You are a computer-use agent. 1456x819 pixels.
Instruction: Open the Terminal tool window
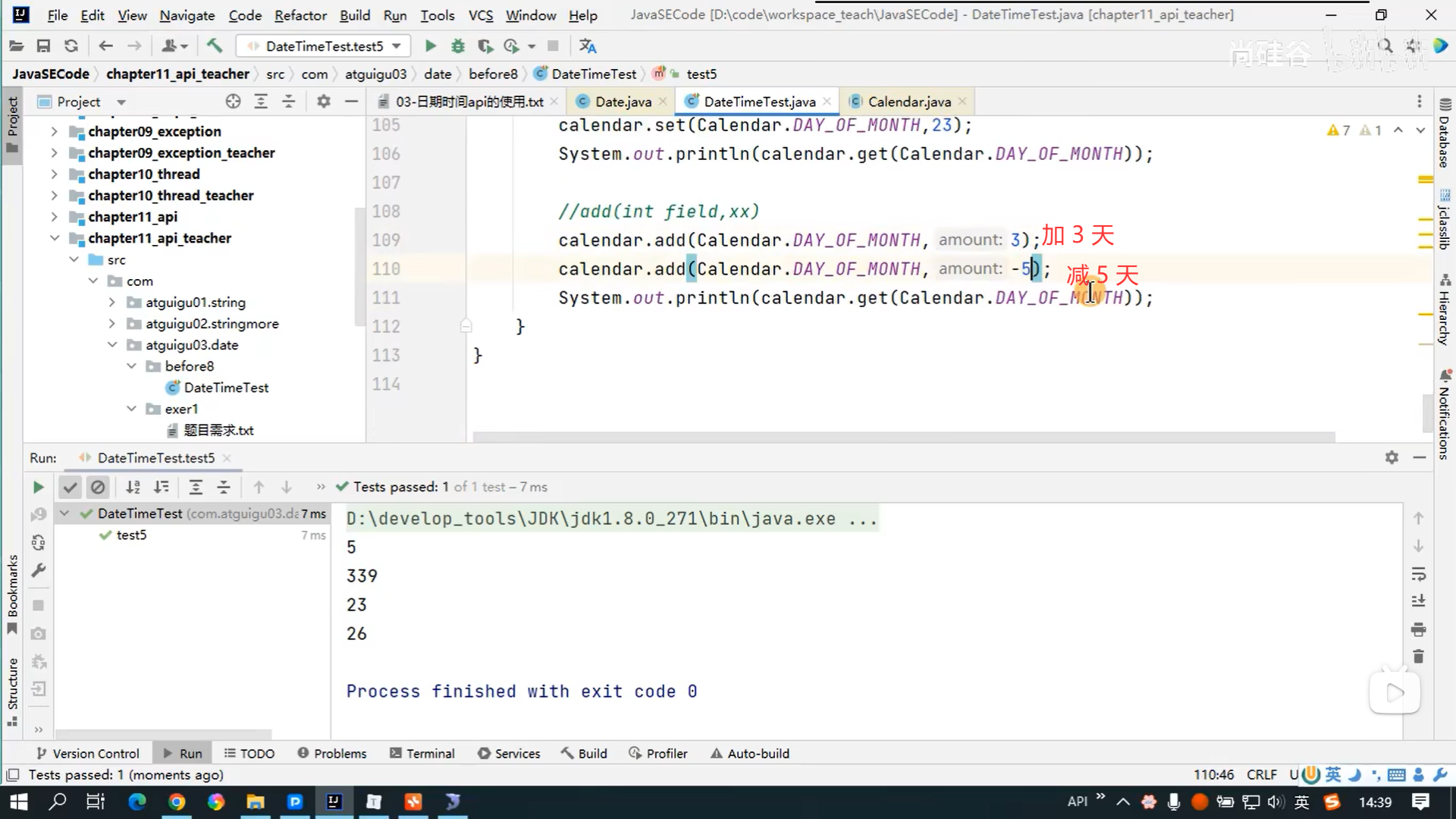pyautogui.click(x=422, y=753)
